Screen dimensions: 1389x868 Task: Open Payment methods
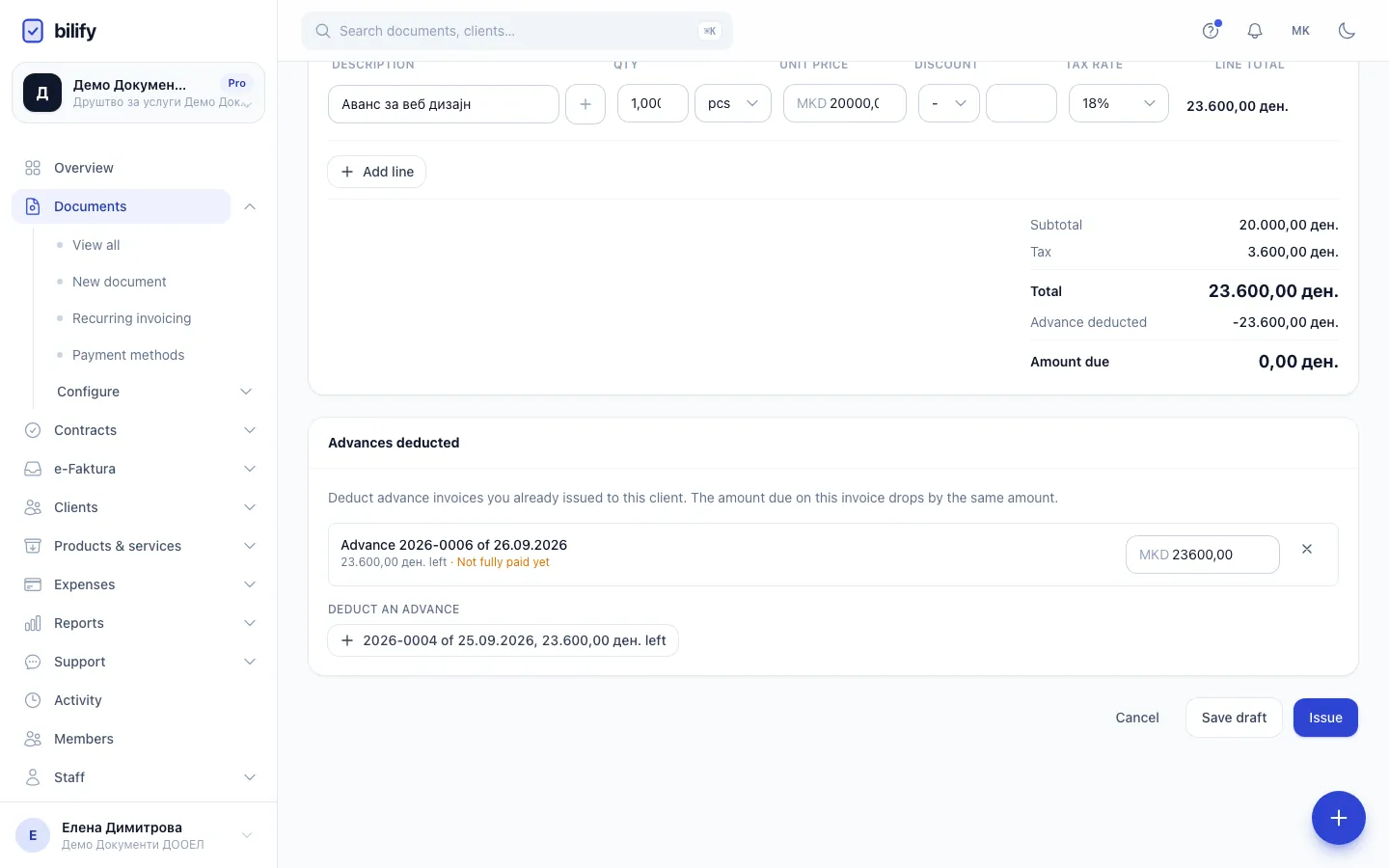click(128, 355)
